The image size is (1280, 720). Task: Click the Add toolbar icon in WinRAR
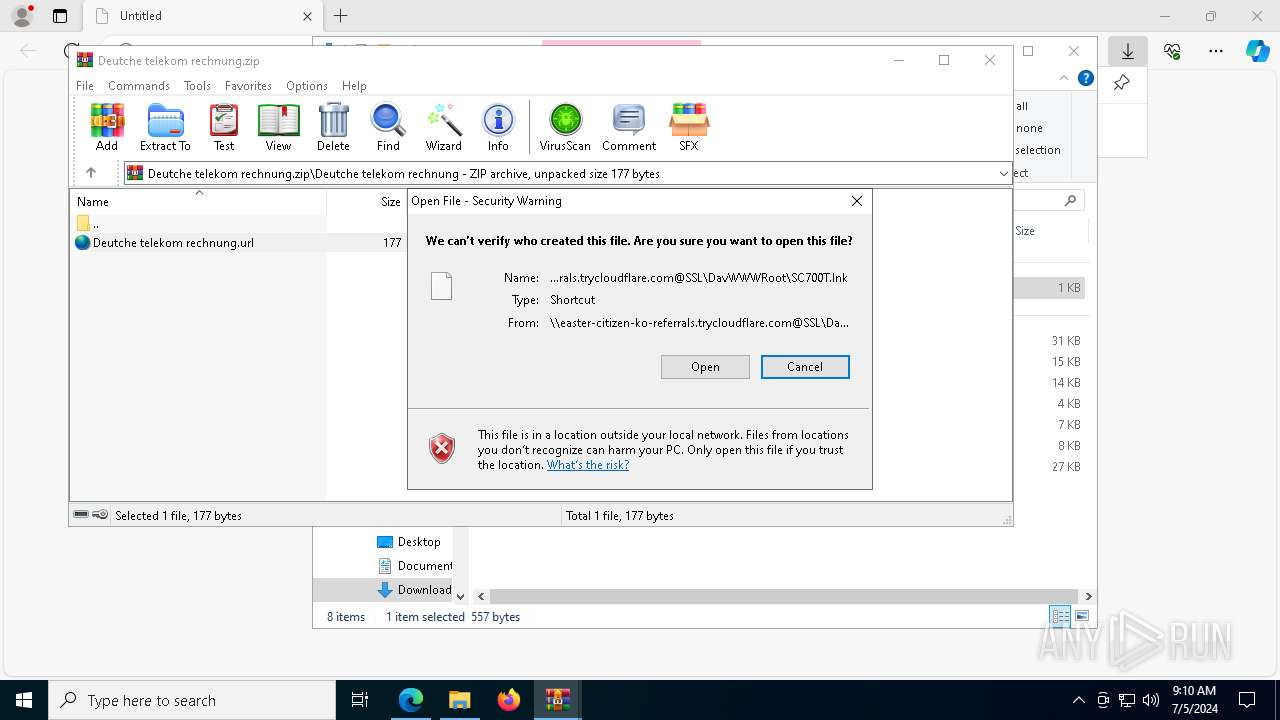tap(107, 127)
